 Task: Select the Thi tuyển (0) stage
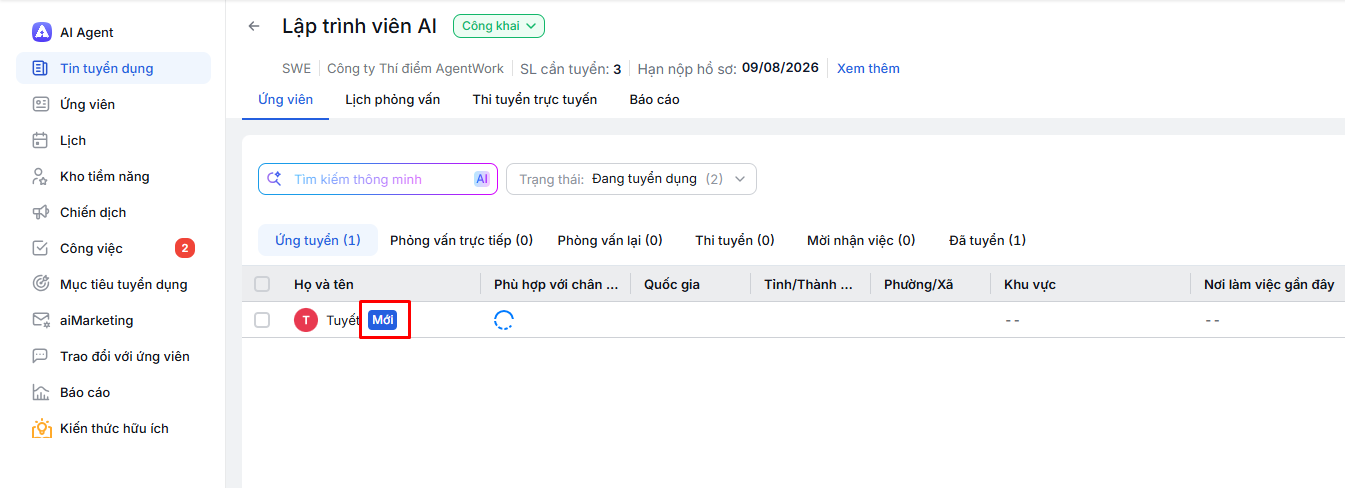point(735,240)
